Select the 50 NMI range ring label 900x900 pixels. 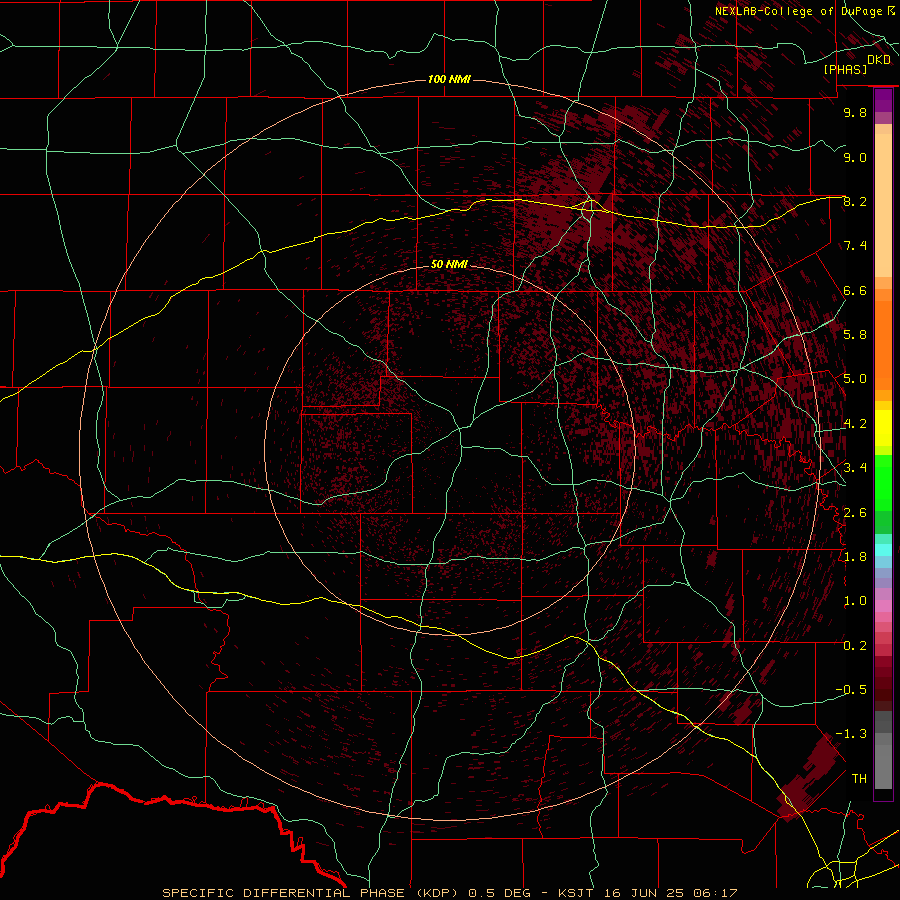point(449,264)
